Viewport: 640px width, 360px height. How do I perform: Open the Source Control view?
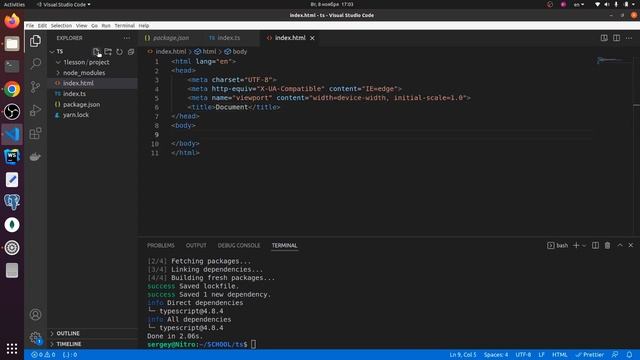[x=36, y=87]
